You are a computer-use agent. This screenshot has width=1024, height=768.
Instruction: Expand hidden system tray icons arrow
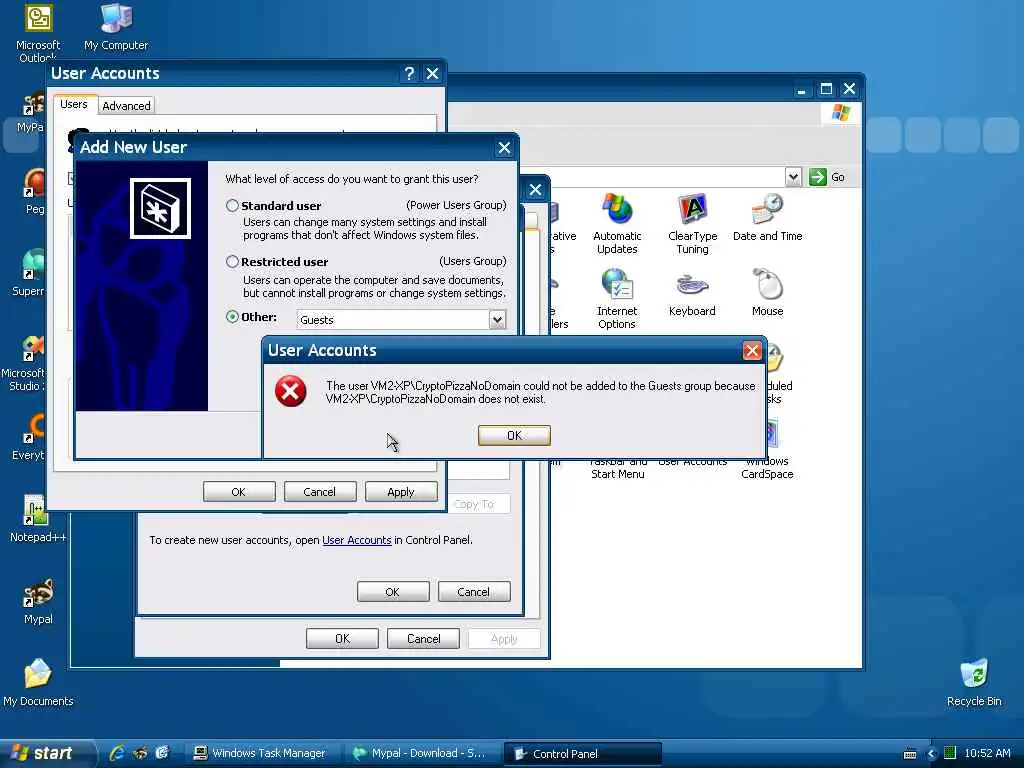[x=932, y=754]
